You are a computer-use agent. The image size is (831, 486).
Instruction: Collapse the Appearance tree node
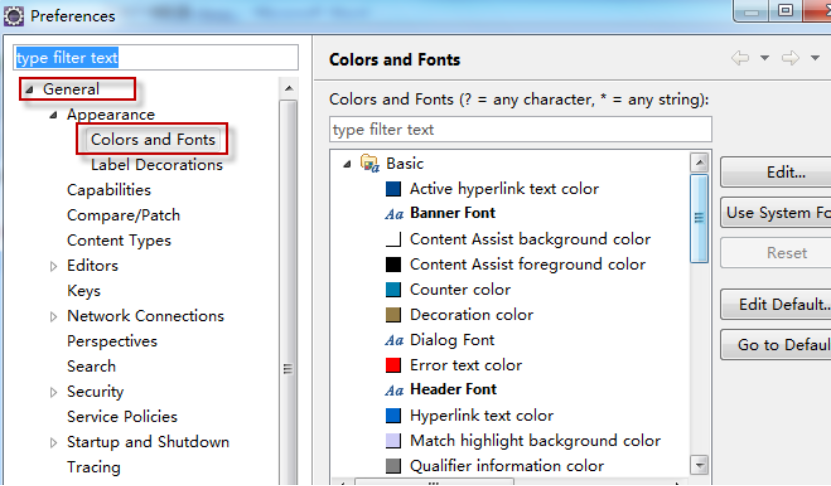[53, 114]
